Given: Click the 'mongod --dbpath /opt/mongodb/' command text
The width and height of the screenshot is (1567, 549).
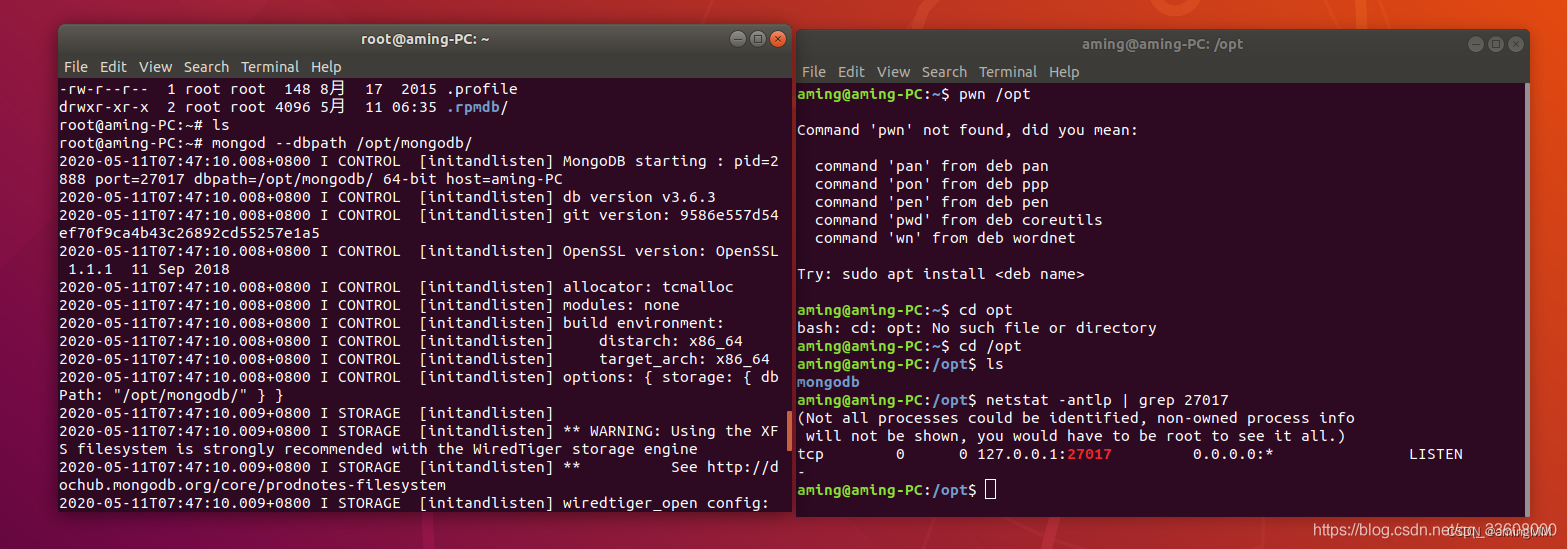Looking at the screenshot, I should tap(342, 143).
